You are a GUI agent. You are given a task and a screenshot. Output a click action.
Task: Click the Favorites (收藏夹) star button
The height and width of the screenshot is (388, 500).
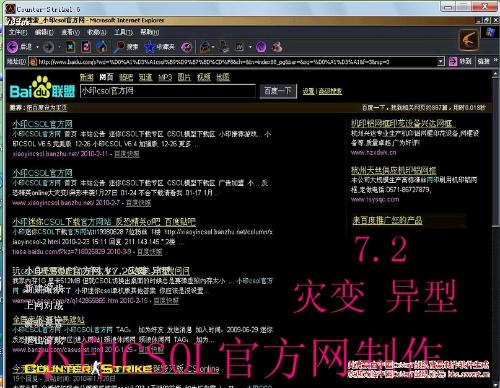[x=159, y=47]
